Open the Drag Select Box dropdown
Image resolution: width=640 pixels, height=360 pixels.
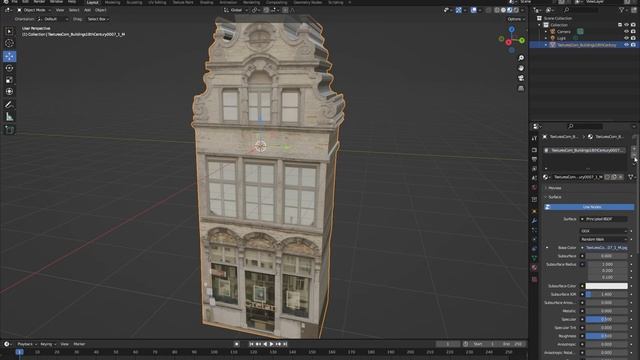[98, 19]
